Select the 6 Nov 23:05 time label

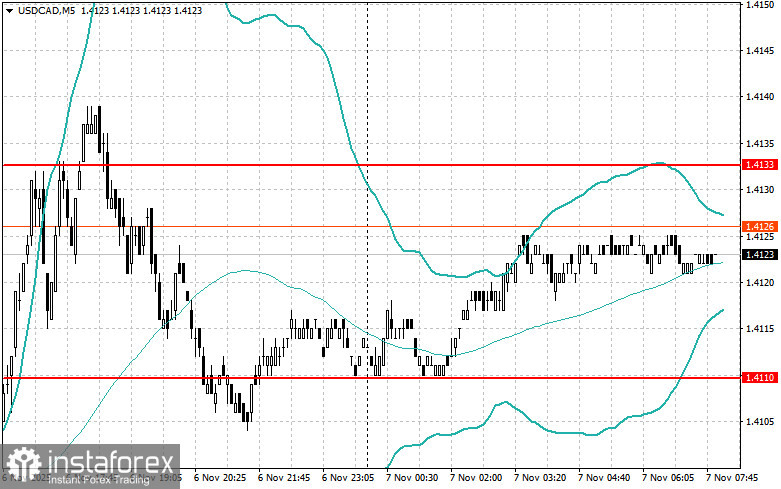tap(348, 478)
